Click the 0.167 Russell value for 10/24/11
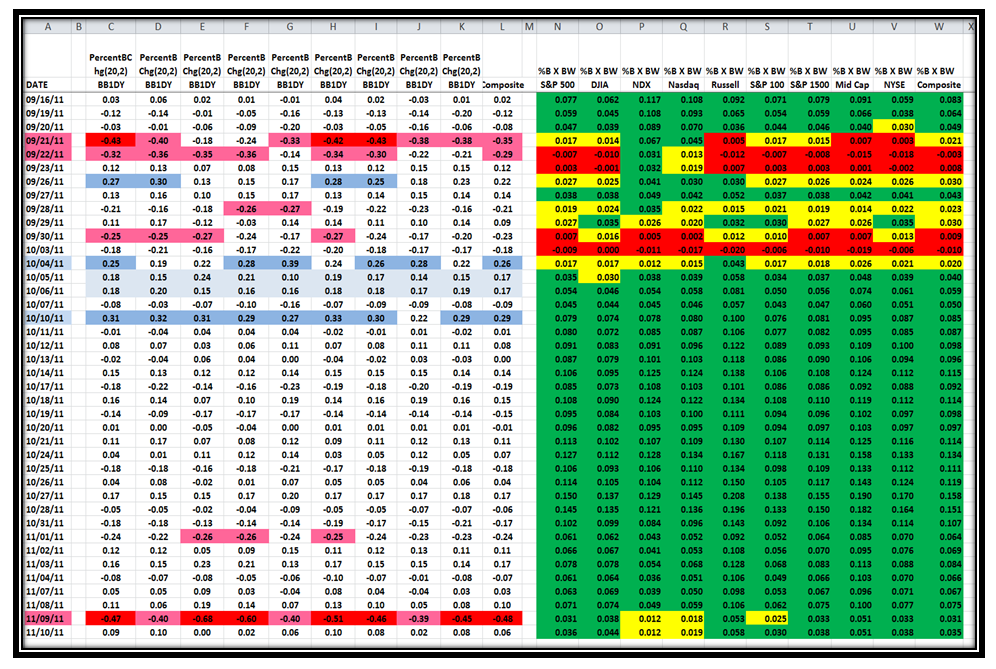This screenshot has width=996, height=669. [725, 455]
